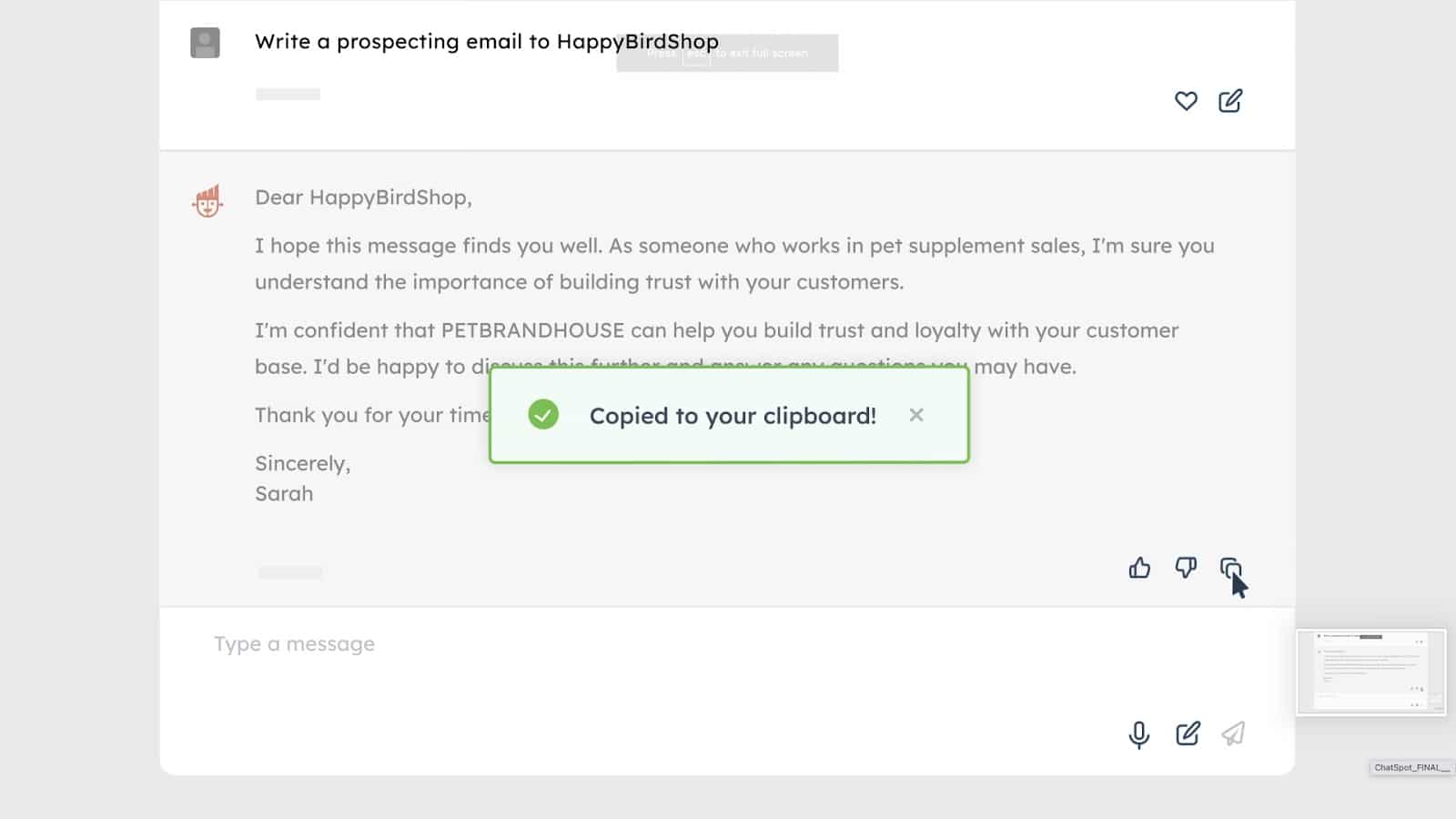Click the 'Dear HappyBirdShop,' greeting line
This screenshot has height=819, width=1456.
click(363, 197)
